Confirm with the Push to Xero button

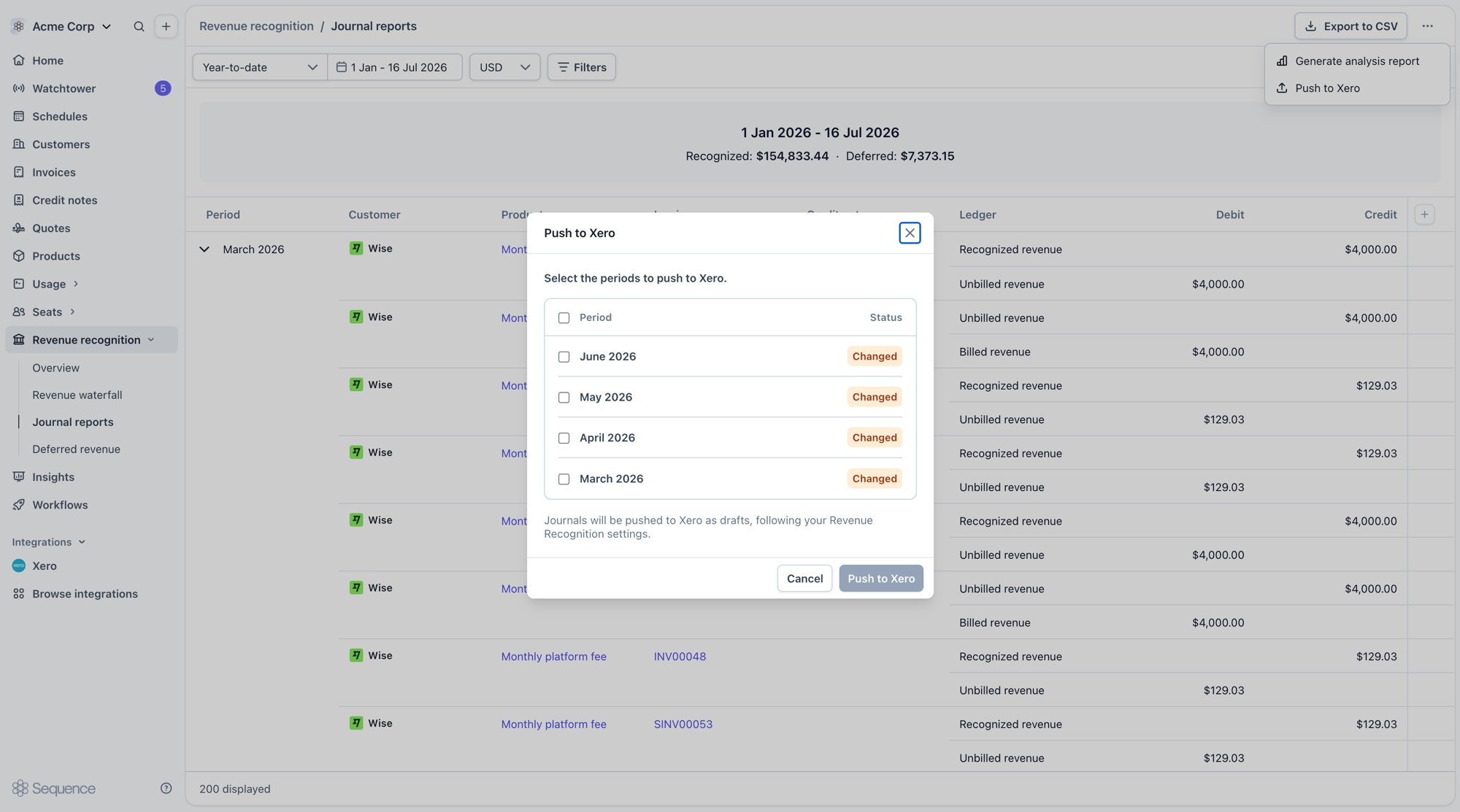881,579
